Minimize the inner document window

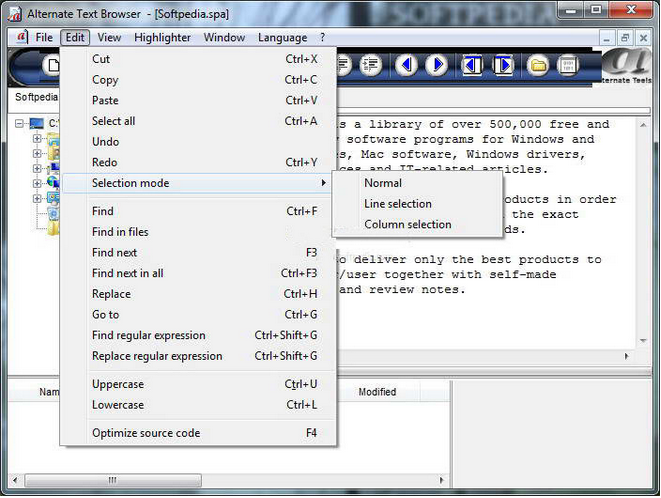click(607, 38)
